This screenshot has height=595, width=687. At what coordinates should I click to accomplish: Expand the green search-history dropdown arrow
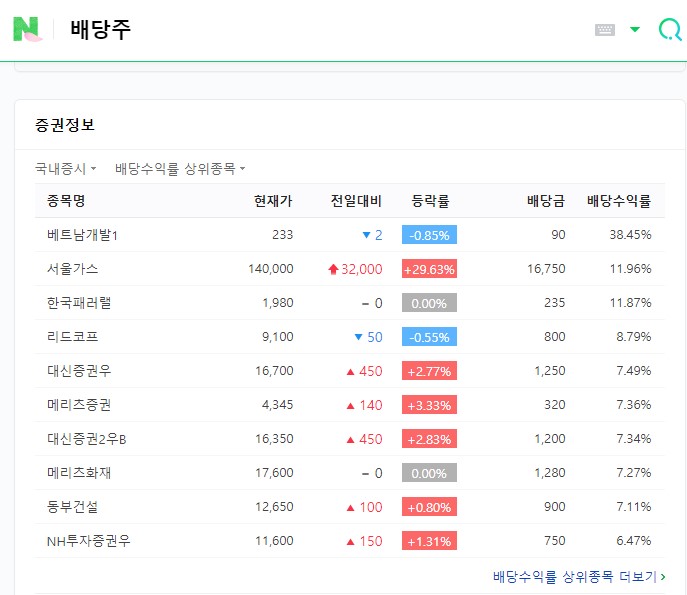point(634,29)
